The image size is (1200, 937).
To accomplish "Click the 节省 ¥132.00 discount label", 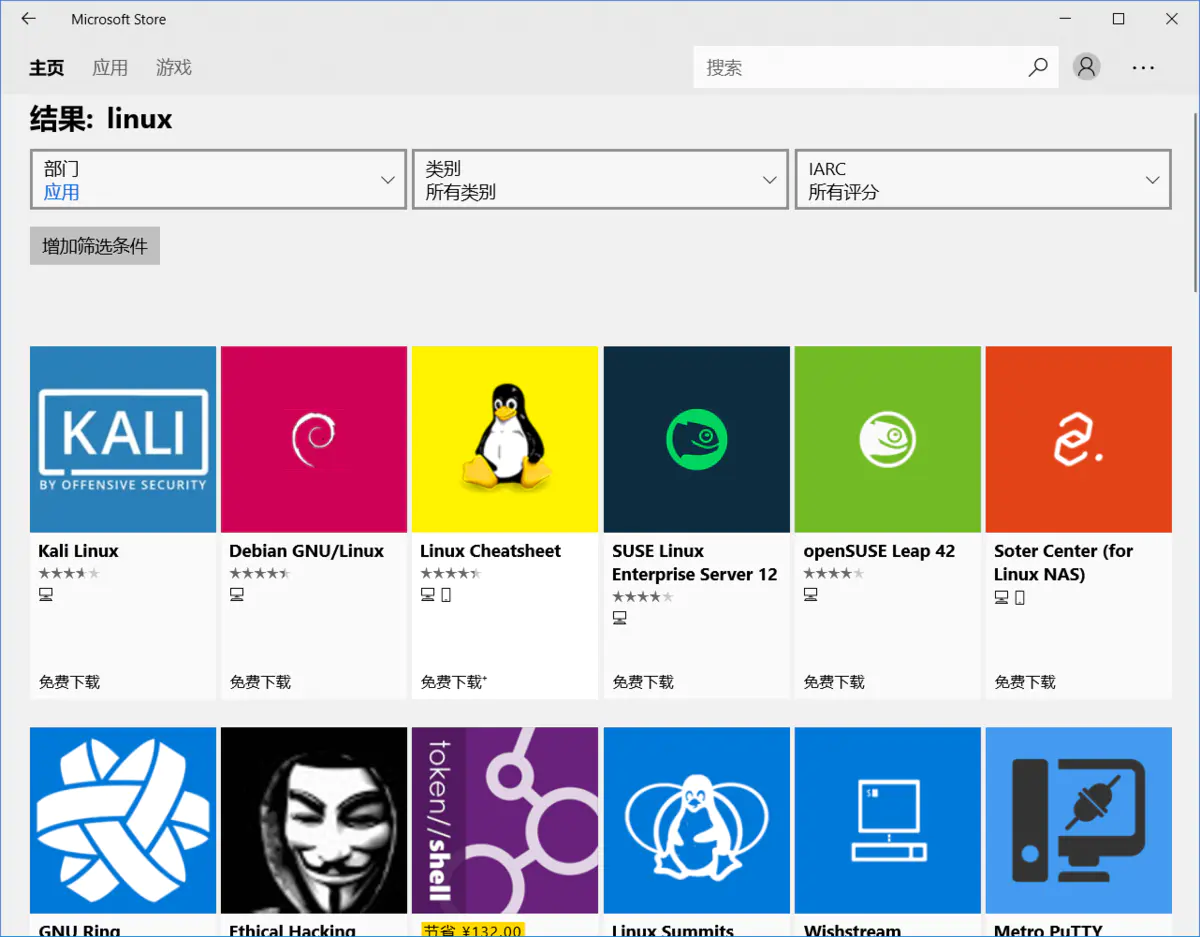I will click(x=472, y=930).
